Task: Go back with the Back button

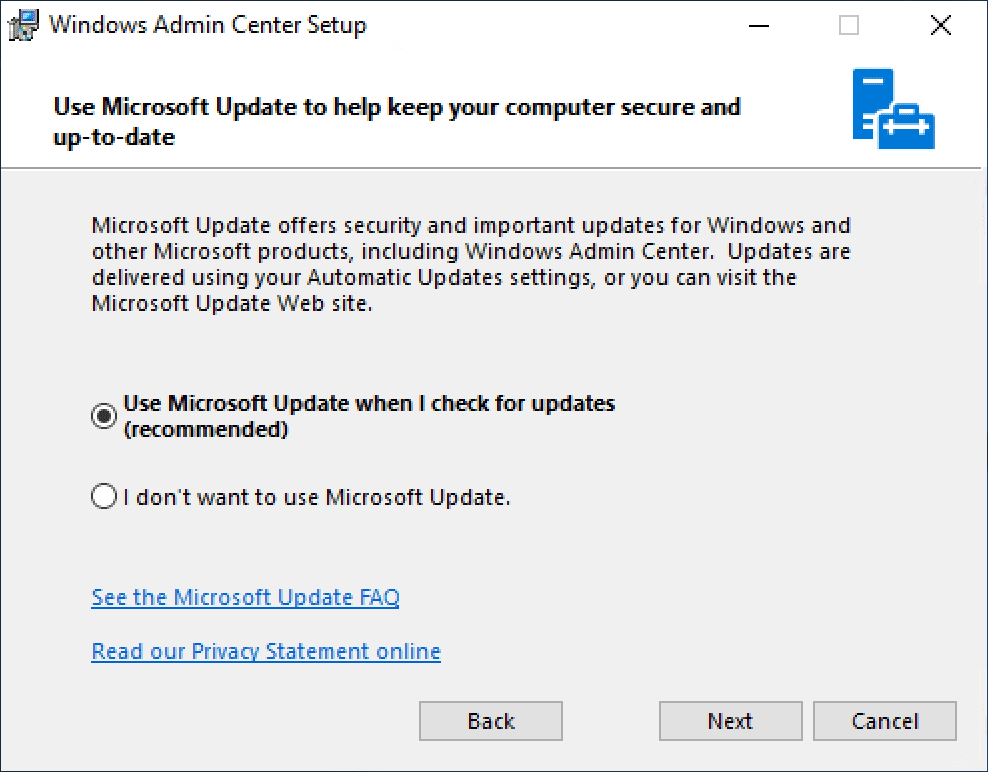Action: [x=491, y=721]
